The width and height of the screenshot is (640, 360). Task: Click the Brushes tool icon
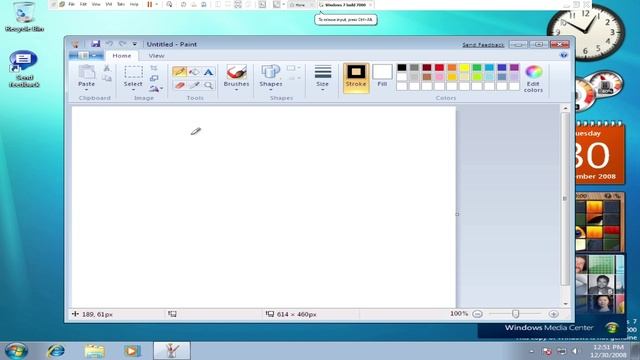[x=236, y=72]
